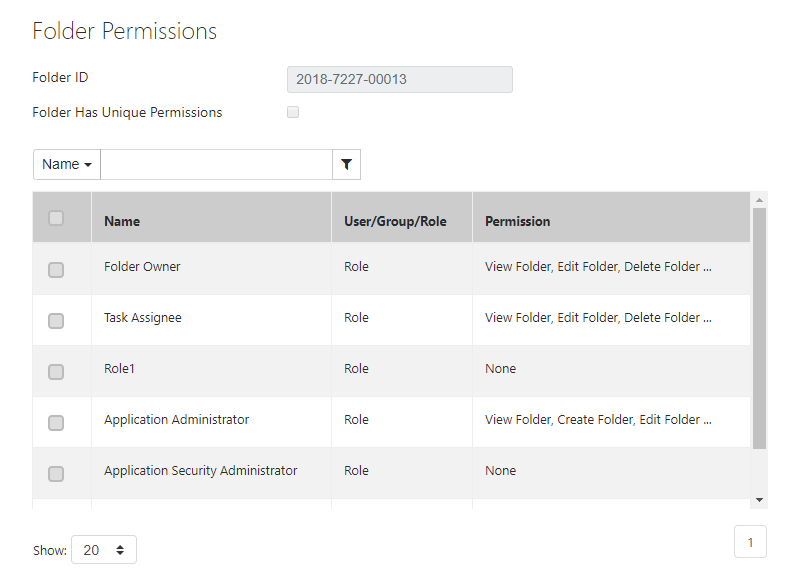Open the Folder Owner entry
Image resolution: width=800 pixels, height=577 pixels.
point(142,266)
